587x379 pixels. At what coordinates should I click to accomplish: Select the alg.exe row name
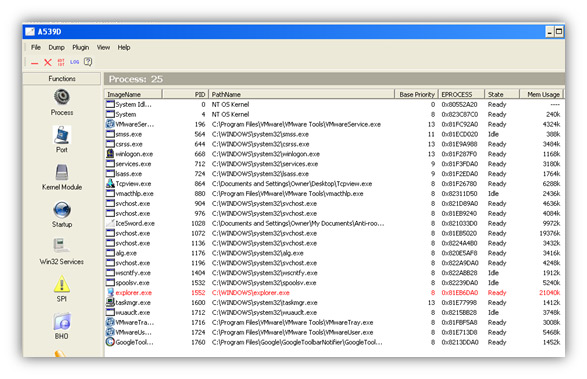[126, 253]
